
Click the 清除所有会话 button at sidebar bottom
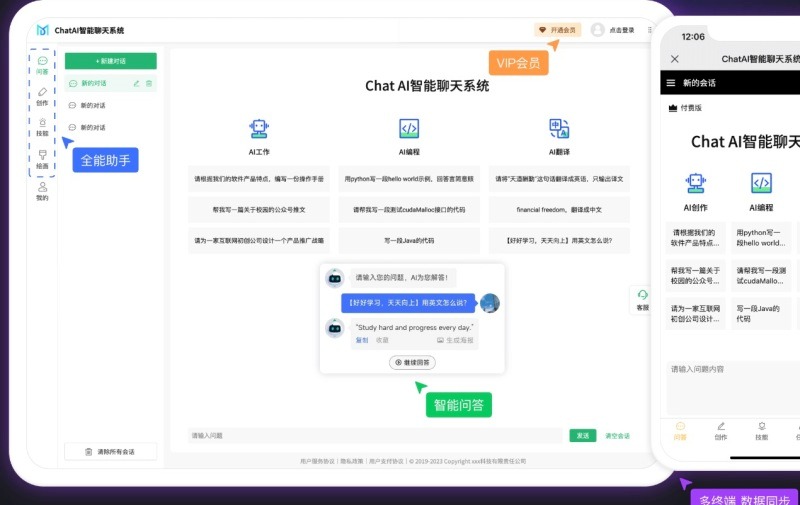click(x=110, y=452)
